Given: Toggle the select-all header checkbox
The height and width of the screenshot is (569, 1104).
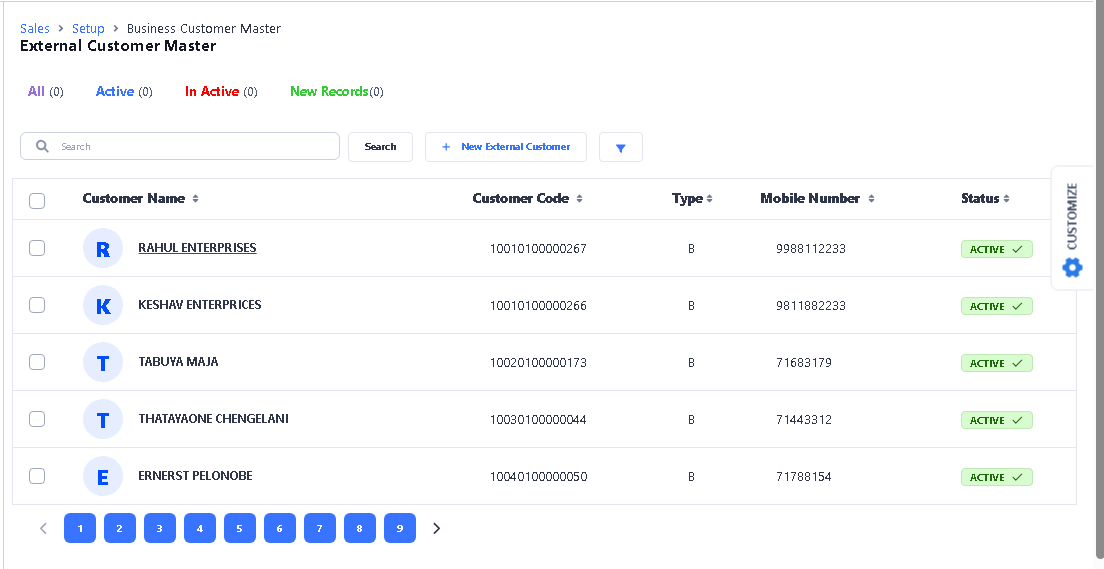Looking at the screenshot, I should [37, 200].
